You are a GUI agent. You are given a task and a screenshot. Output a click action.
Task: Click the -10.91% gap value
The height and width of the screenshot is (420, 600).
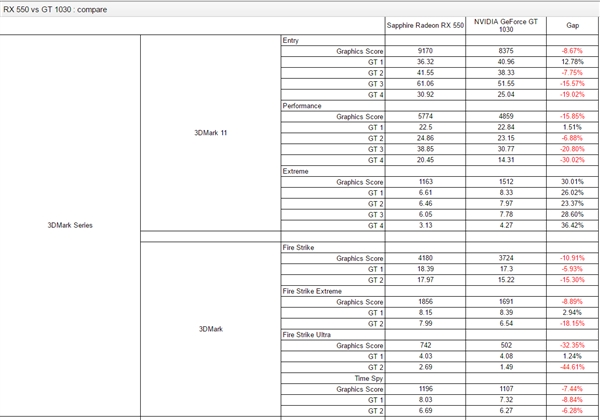(572, 258)
